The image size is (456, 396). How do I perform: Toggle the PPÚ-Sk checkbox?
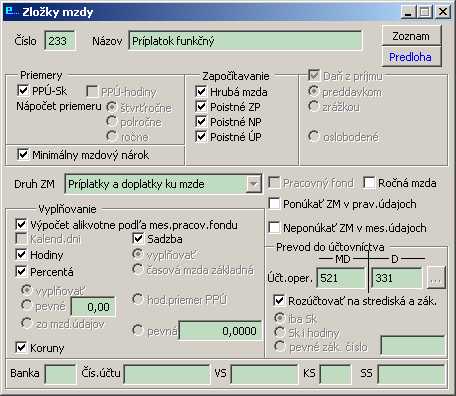click(22, 90)
